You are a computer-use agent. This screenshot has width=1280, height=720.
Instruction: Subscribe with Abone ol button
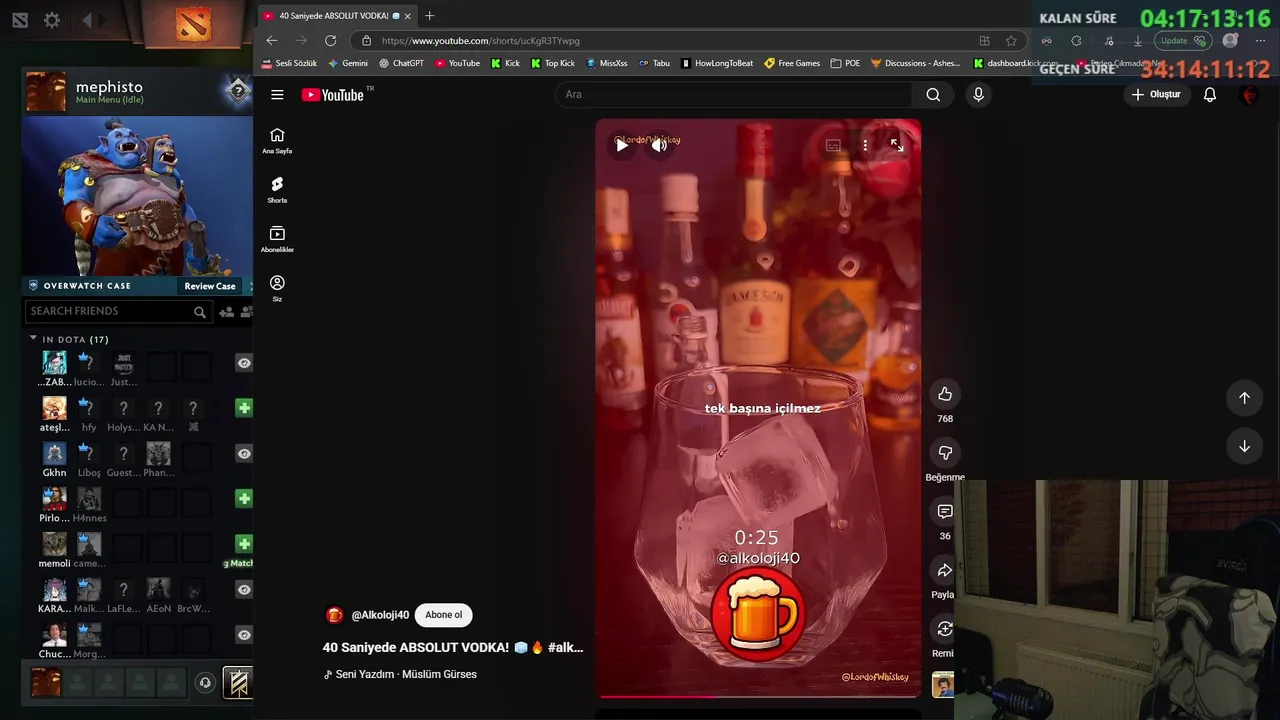pyautogui.click(x=444, y=615)
